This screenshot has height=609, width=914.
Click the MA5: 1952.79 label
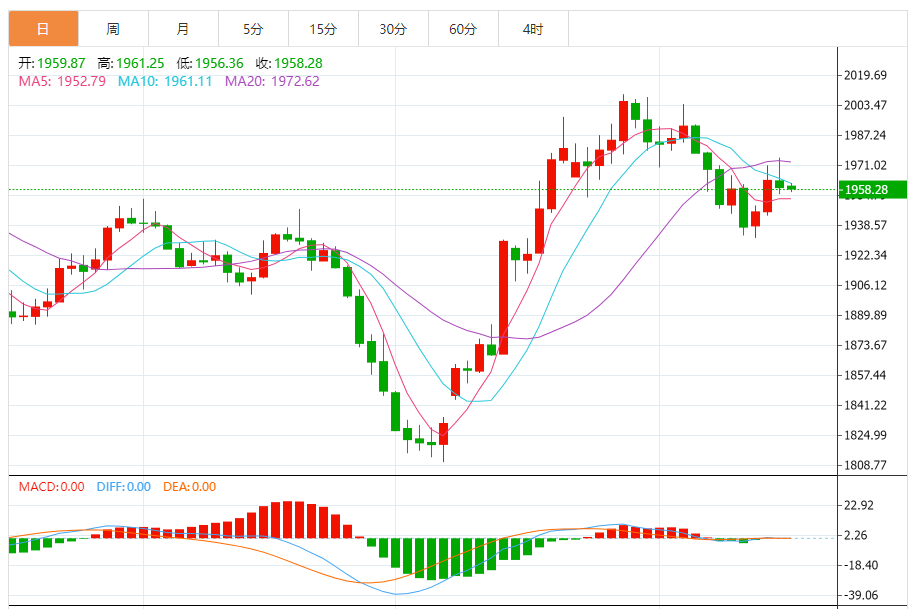[62, 81]
